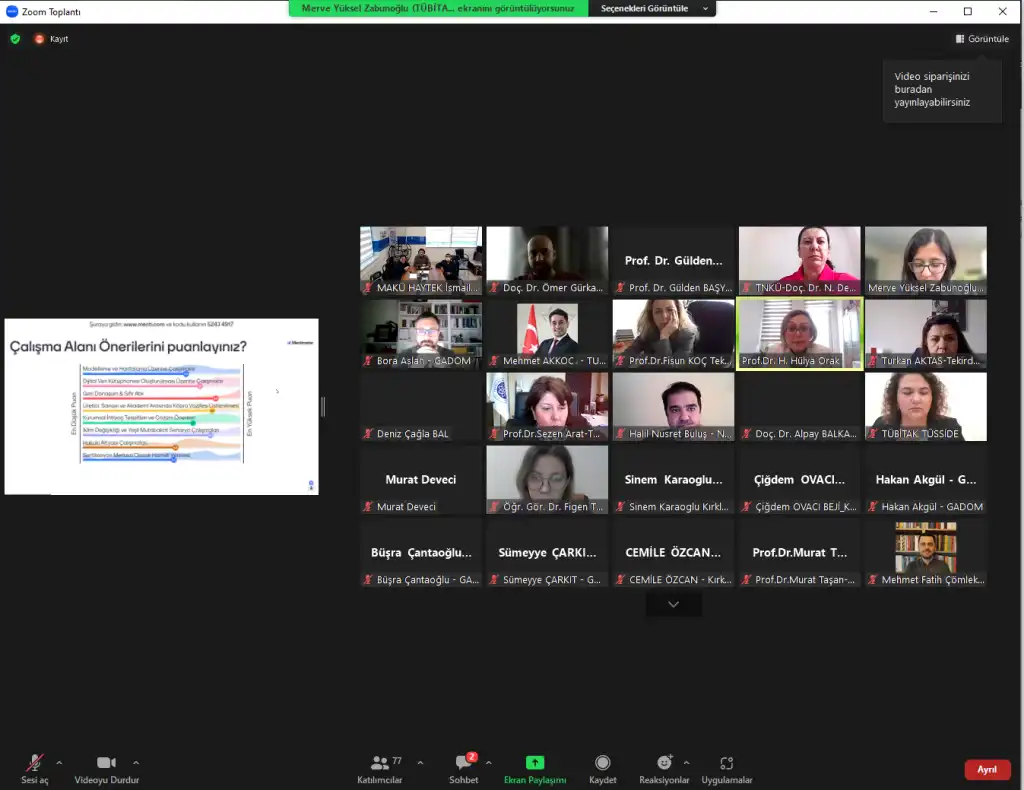Screen dimensions: 1024x790
Task: Click the green encryption shield icon
Action: coord(15,39)
